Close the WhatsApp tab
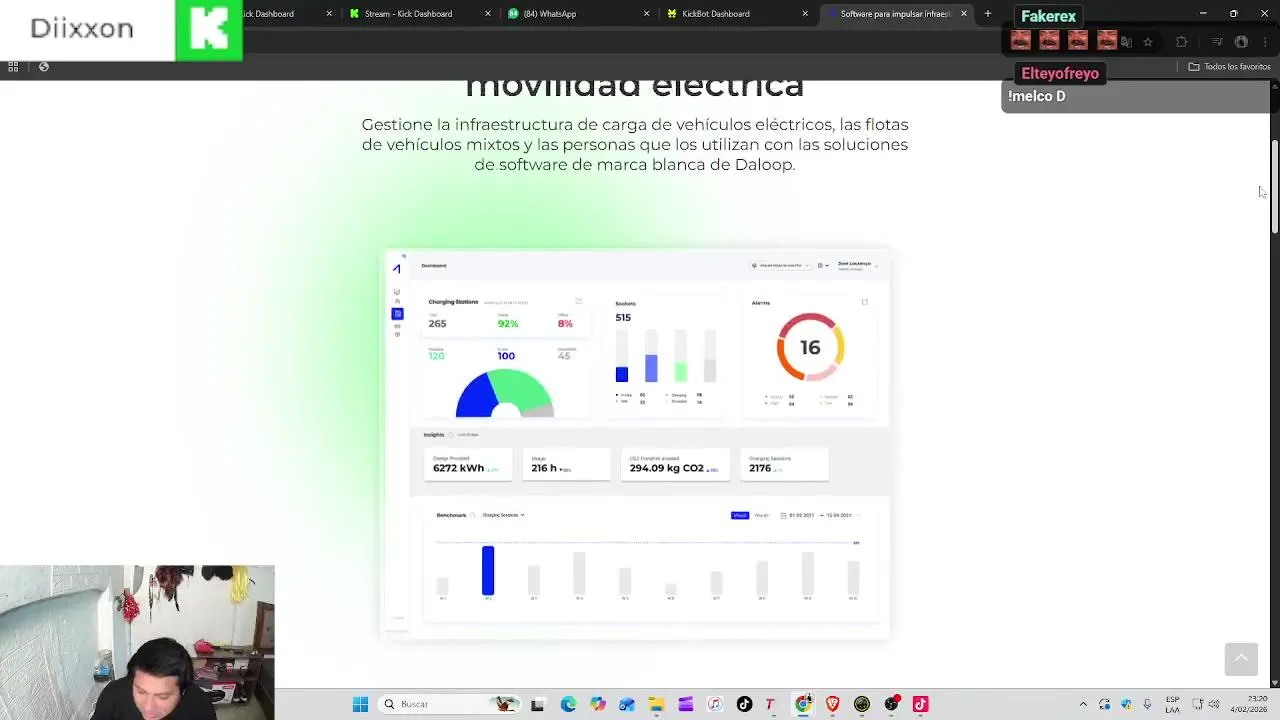The image size is (1280, 720). 646,14
